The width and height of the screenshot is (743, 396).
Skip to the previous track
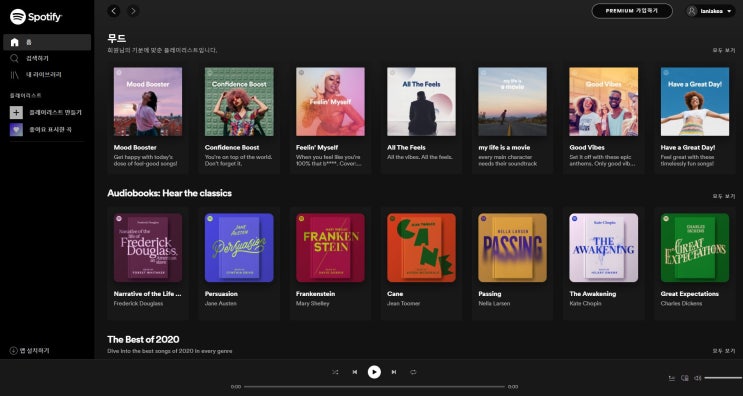pyautogui.click(x=354, y=372)
